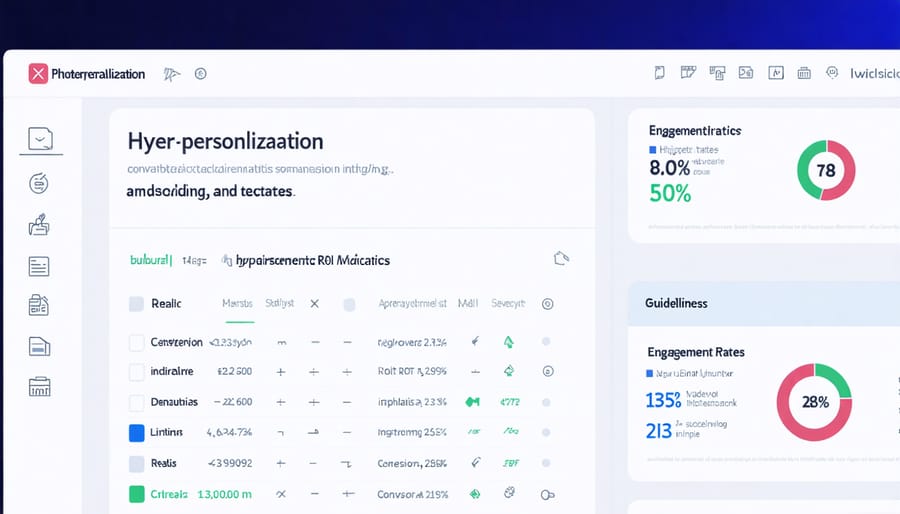Click the red X app logo

tap(38, 73)
